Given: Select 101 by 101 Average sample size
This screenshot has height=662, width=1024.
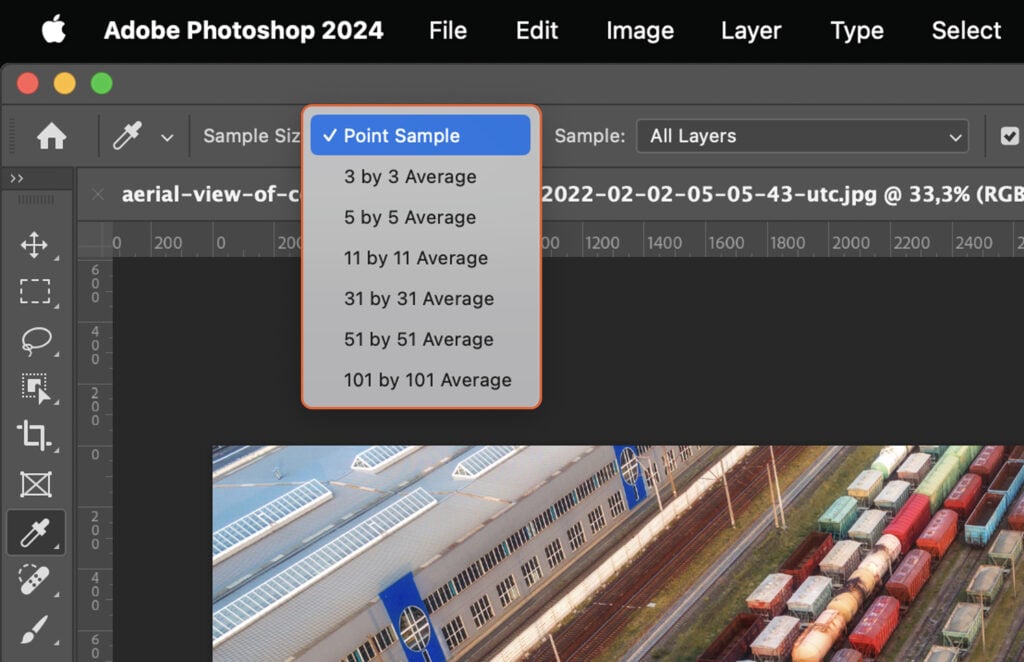Looking at the screenshot, I should tap(427, 380).
